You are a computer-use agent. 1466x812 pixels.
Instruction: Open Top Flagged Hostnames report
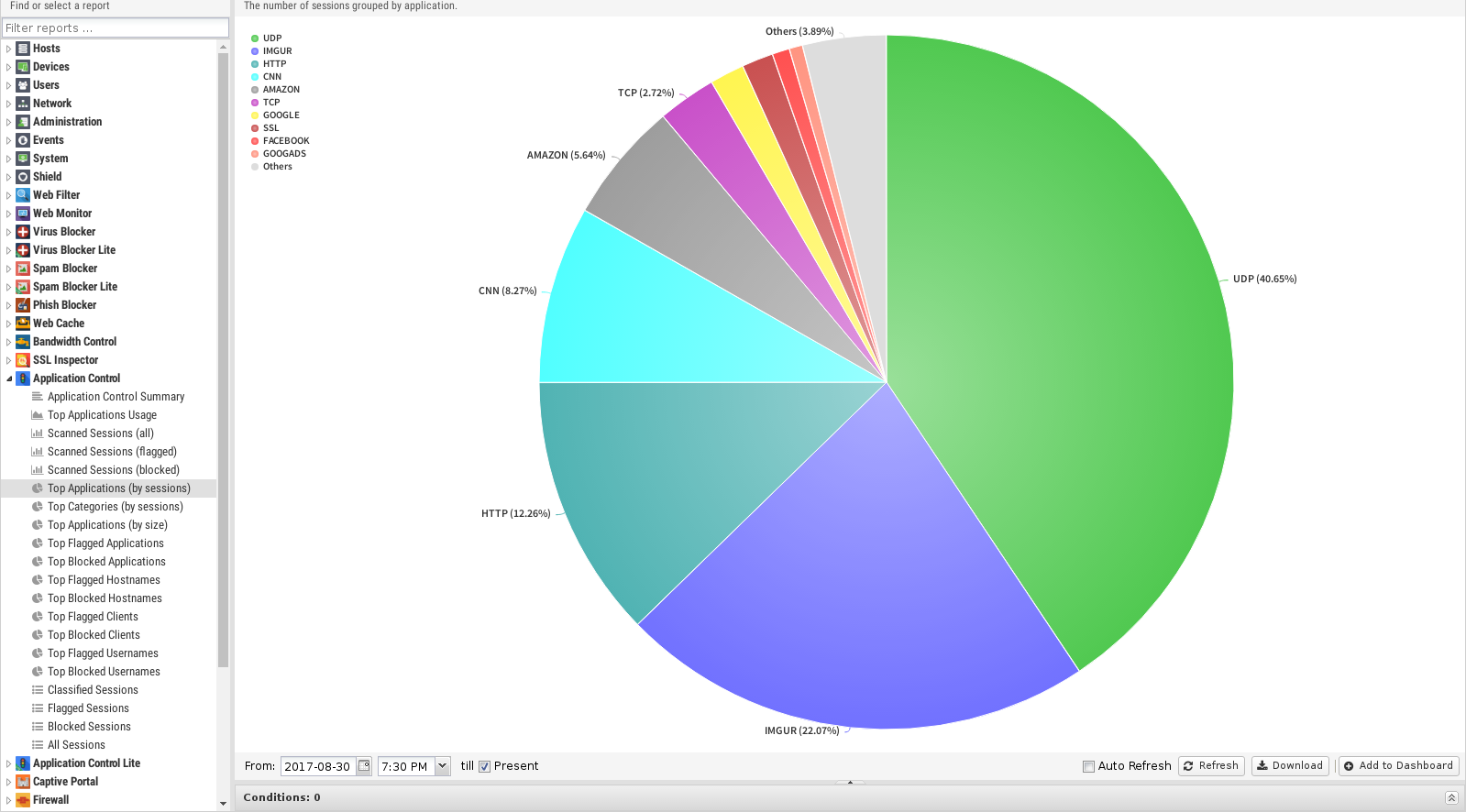(104, 580)
